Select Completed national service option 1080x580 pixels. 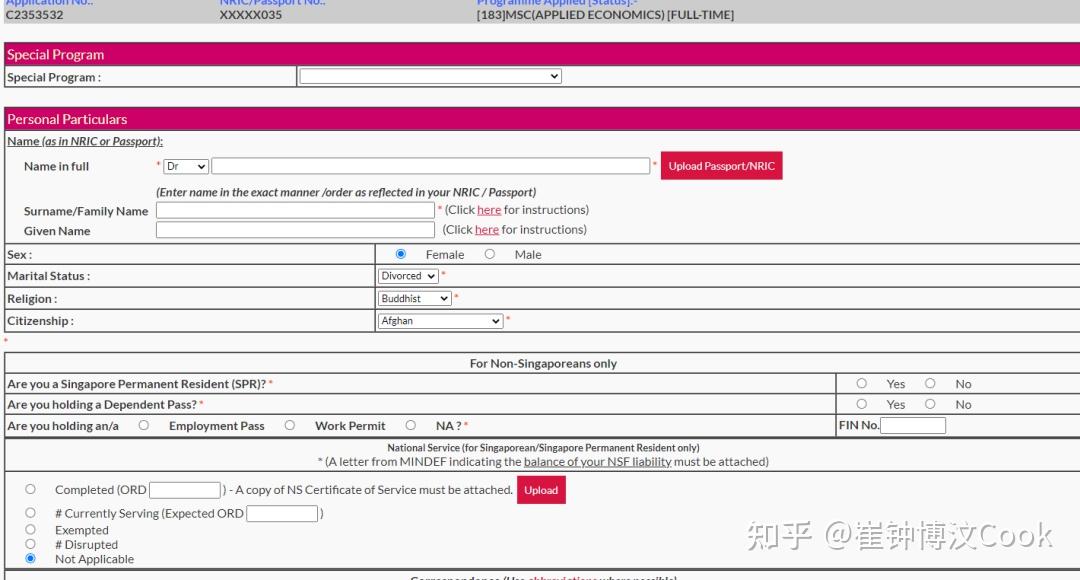pos(30,489)
